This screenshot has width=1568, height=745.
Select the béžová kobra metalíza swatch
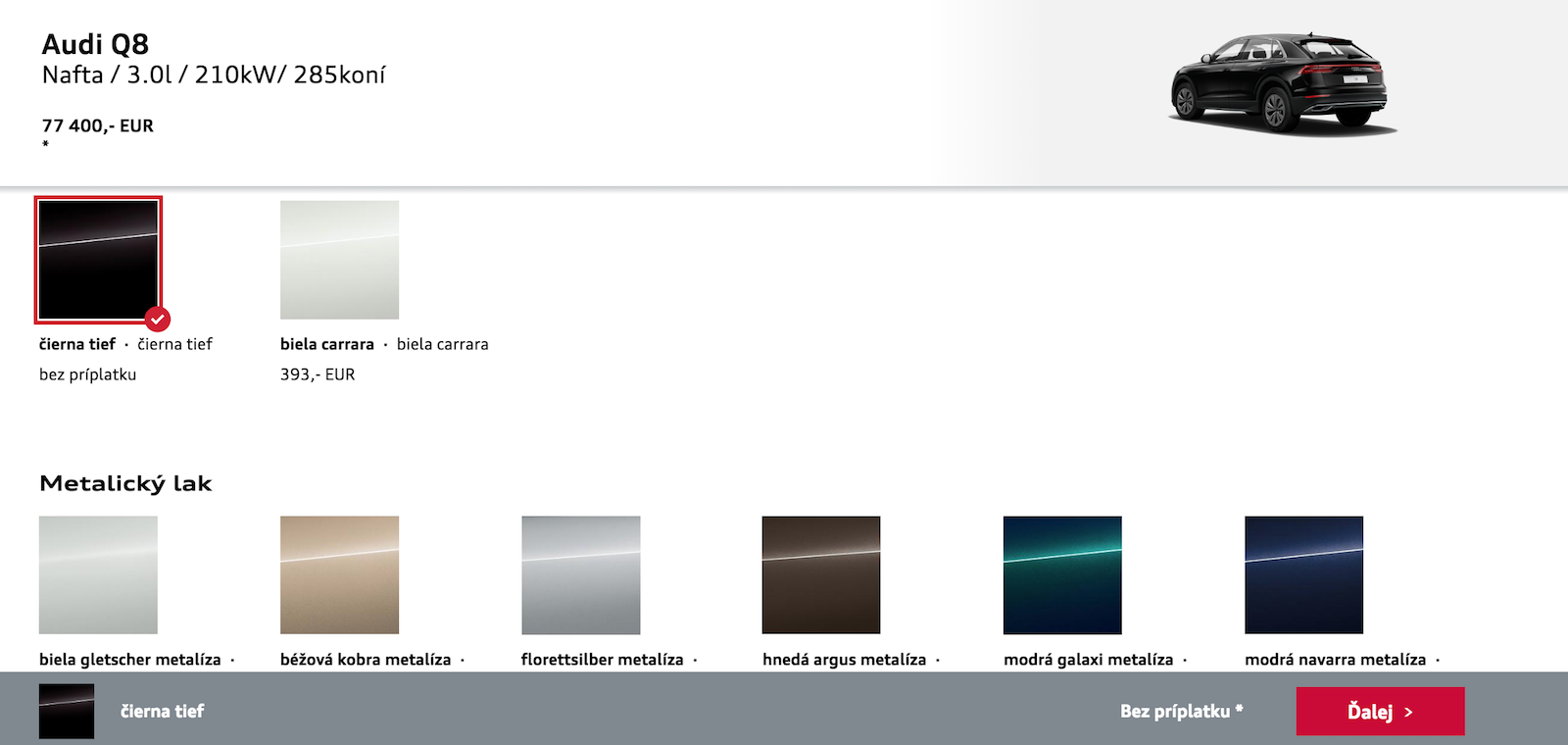click(339, 574)
